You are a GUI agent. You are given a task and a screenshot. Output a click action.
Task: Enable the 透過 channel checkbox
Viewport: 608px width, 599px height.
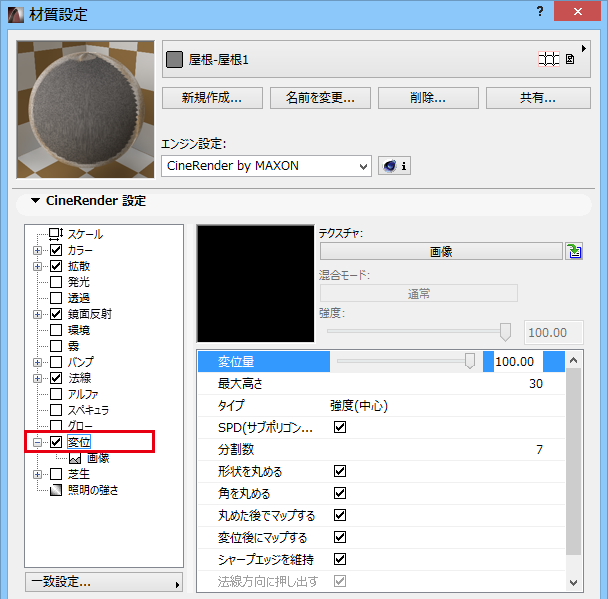(56, 298)
